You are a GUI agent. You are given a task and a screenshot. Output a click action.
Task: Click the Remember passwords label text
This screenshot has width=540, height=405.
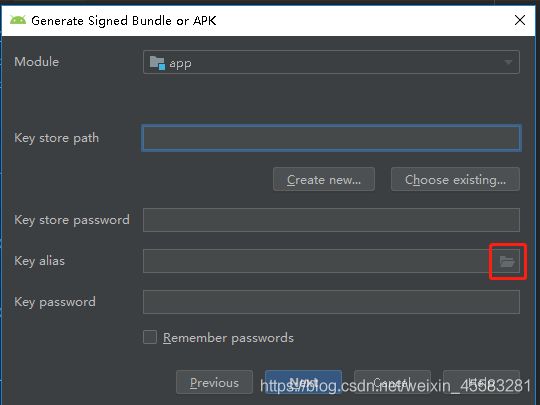228,338
